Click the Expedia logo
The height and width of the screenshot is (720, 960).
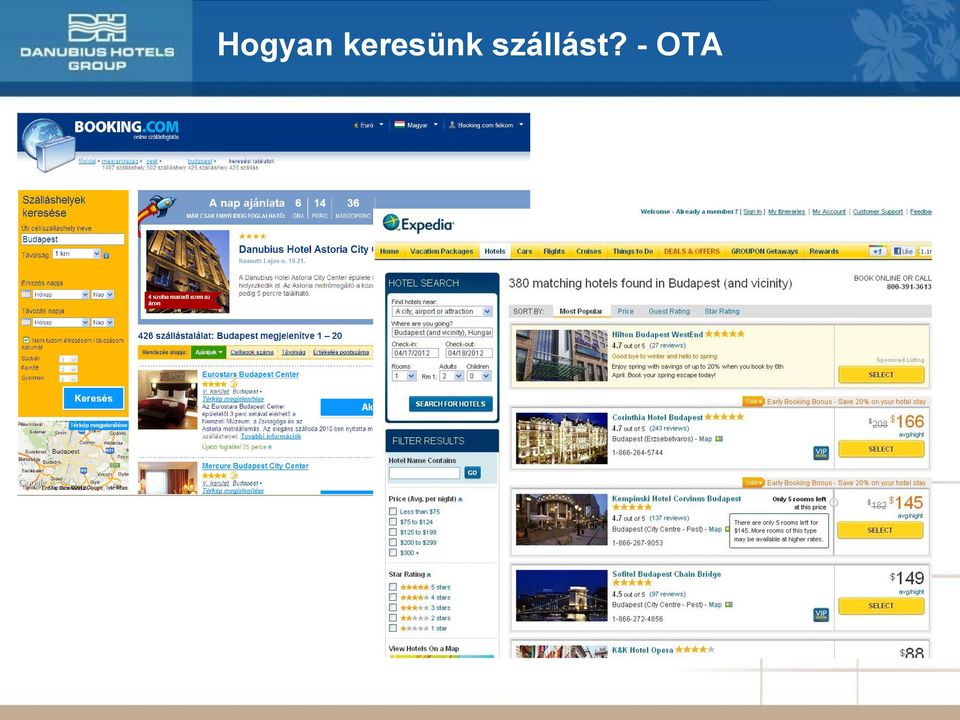(x=419, y=224)
